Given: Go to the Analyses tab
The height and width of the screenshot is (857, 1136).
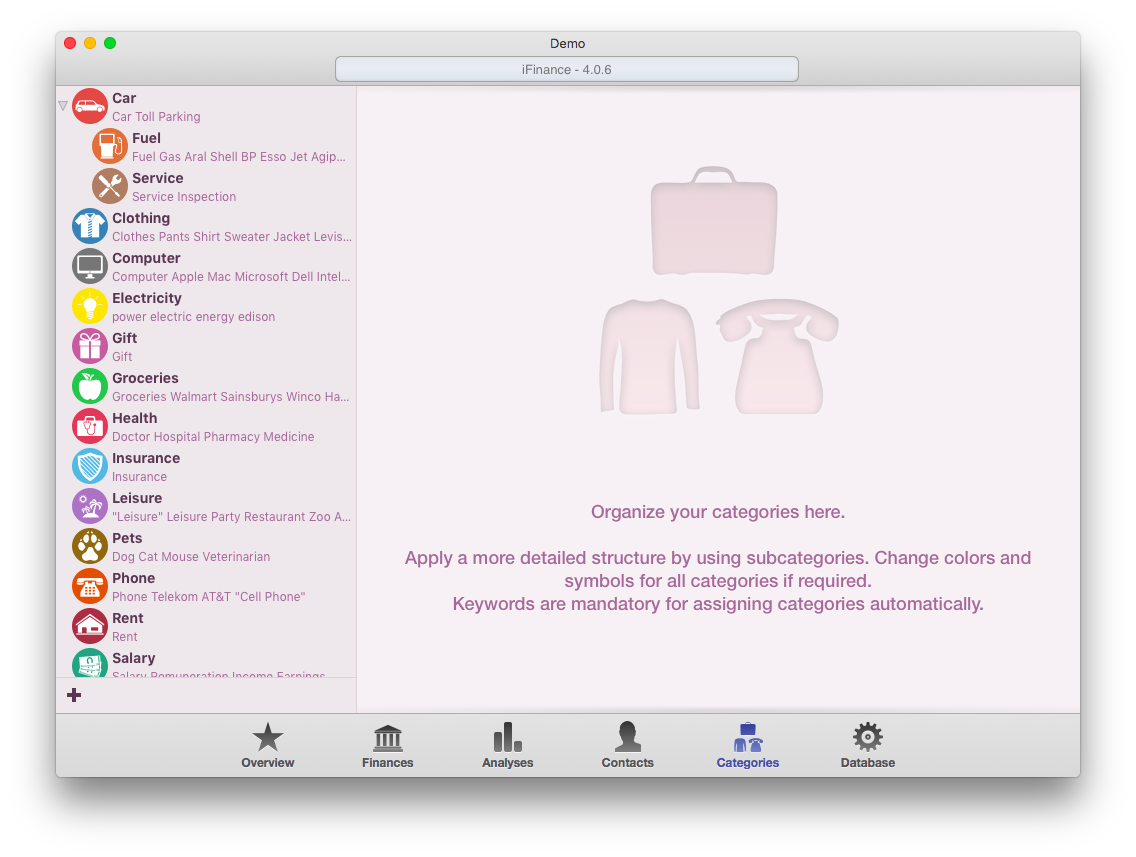Looking at the screenshot, I should (508, 746).
